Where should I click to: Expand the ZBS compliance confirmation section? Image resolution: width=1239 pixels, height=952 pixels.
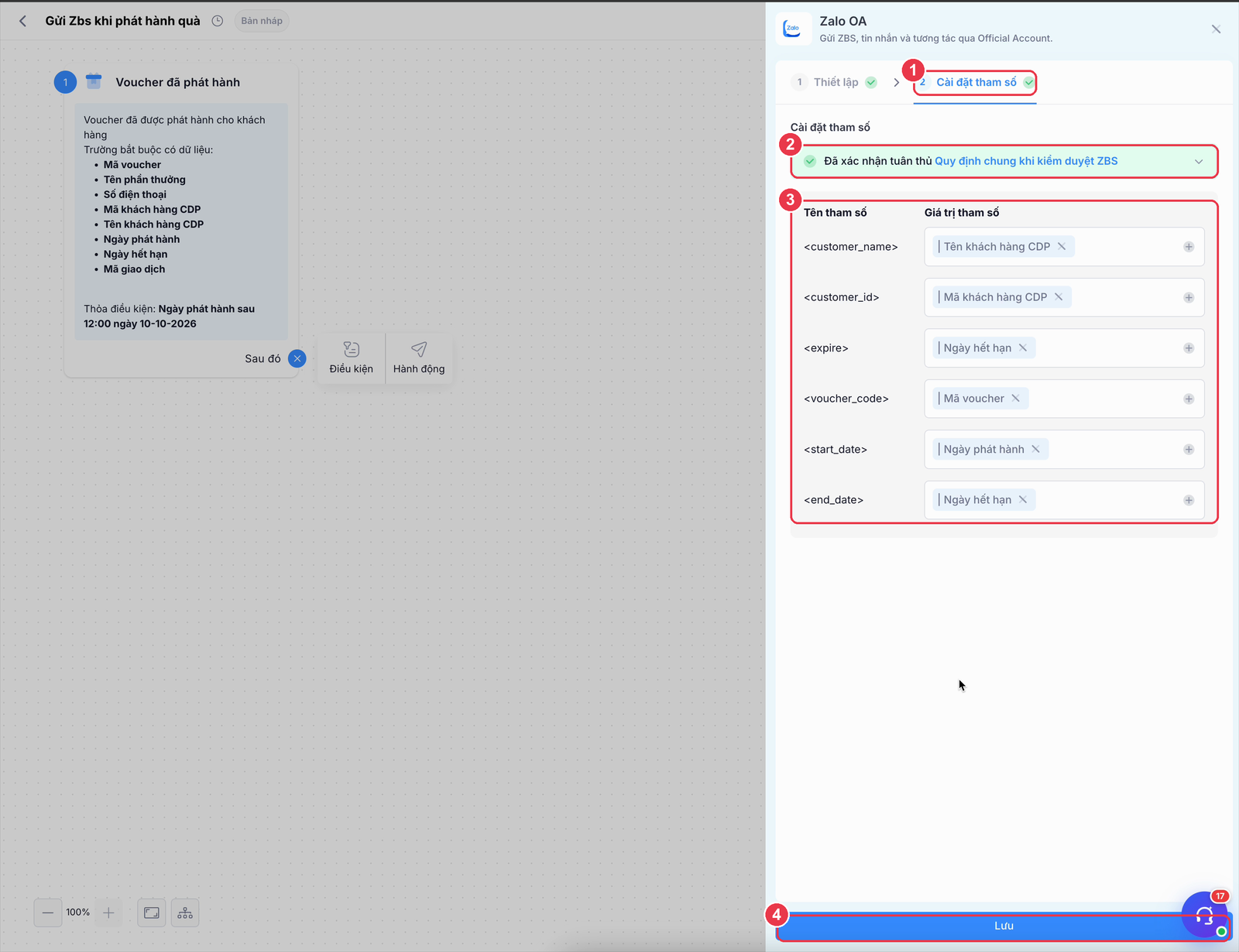(x=1199, y=162)
